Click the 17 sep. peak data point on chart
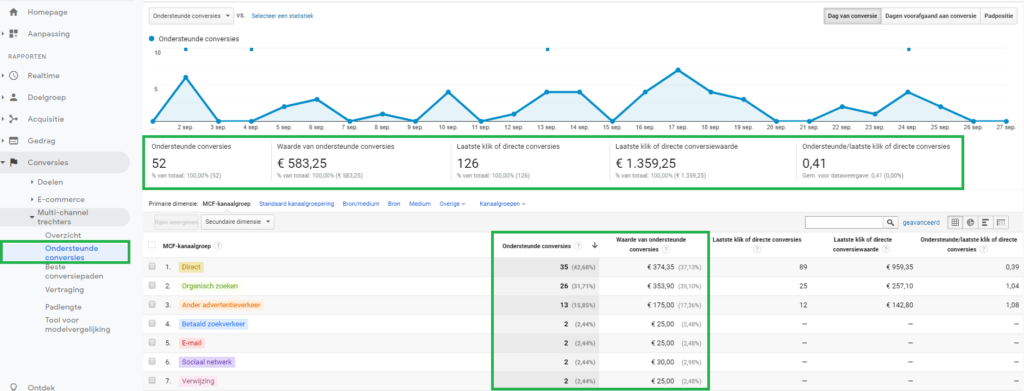This screenshot has height=391, width=1024. pos(679,70)
